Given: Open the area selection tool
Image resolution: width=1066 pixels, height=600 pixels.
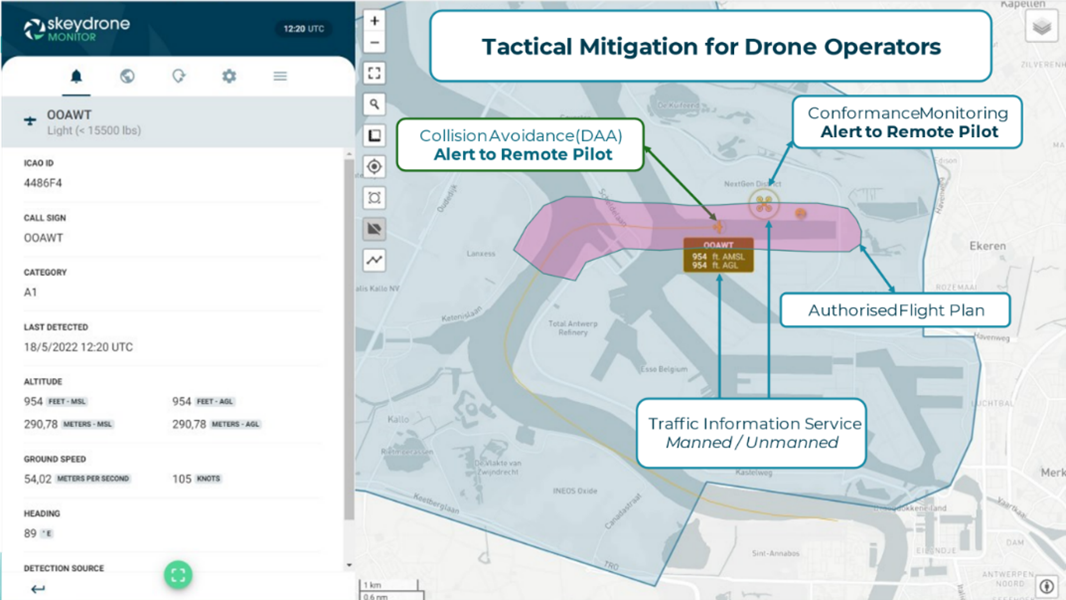Looking at the screenshot, I should [x=374, y=197].
